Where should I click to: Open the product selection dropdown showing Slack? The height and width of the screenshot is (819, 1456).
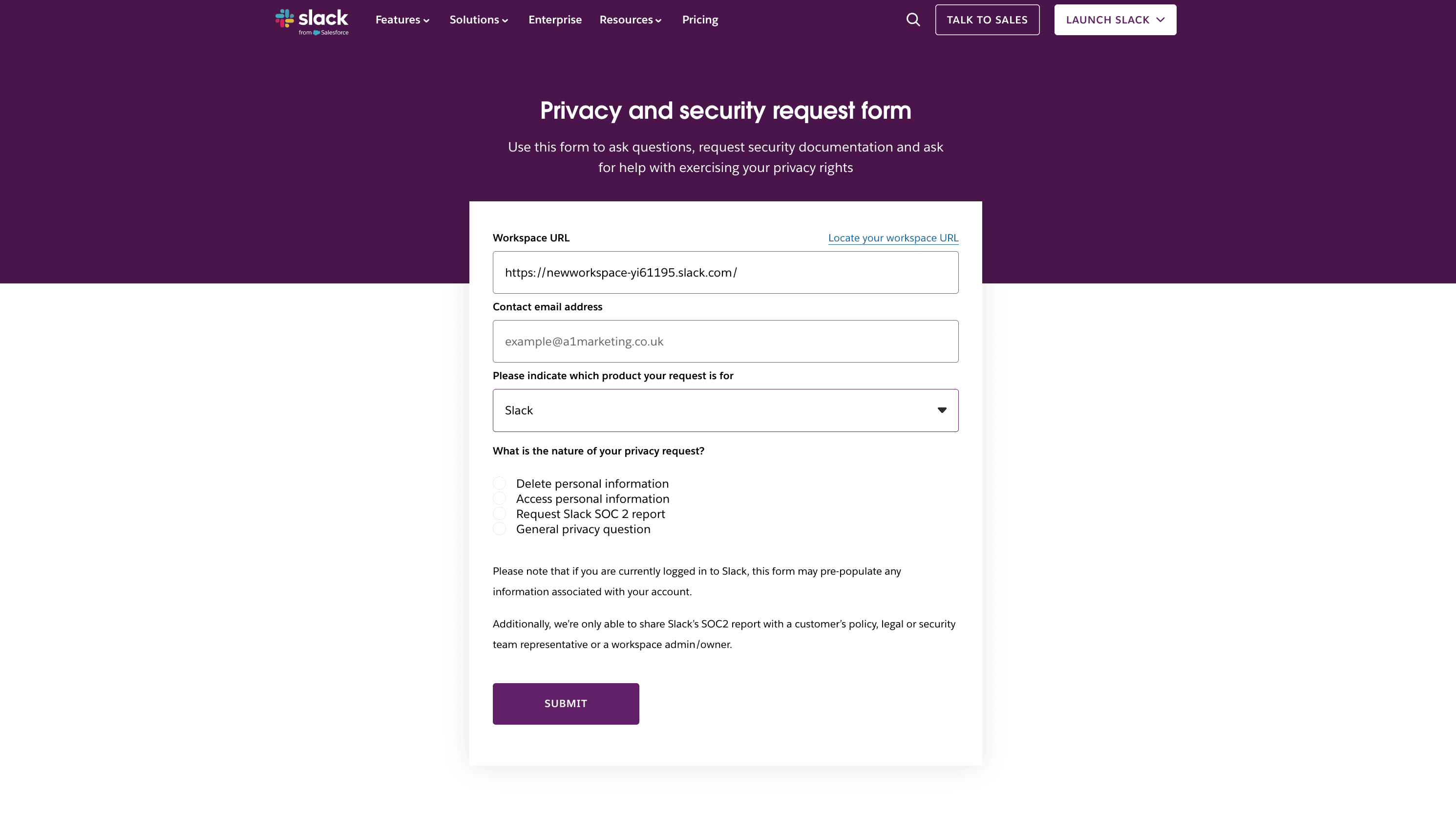coord(725,410)
